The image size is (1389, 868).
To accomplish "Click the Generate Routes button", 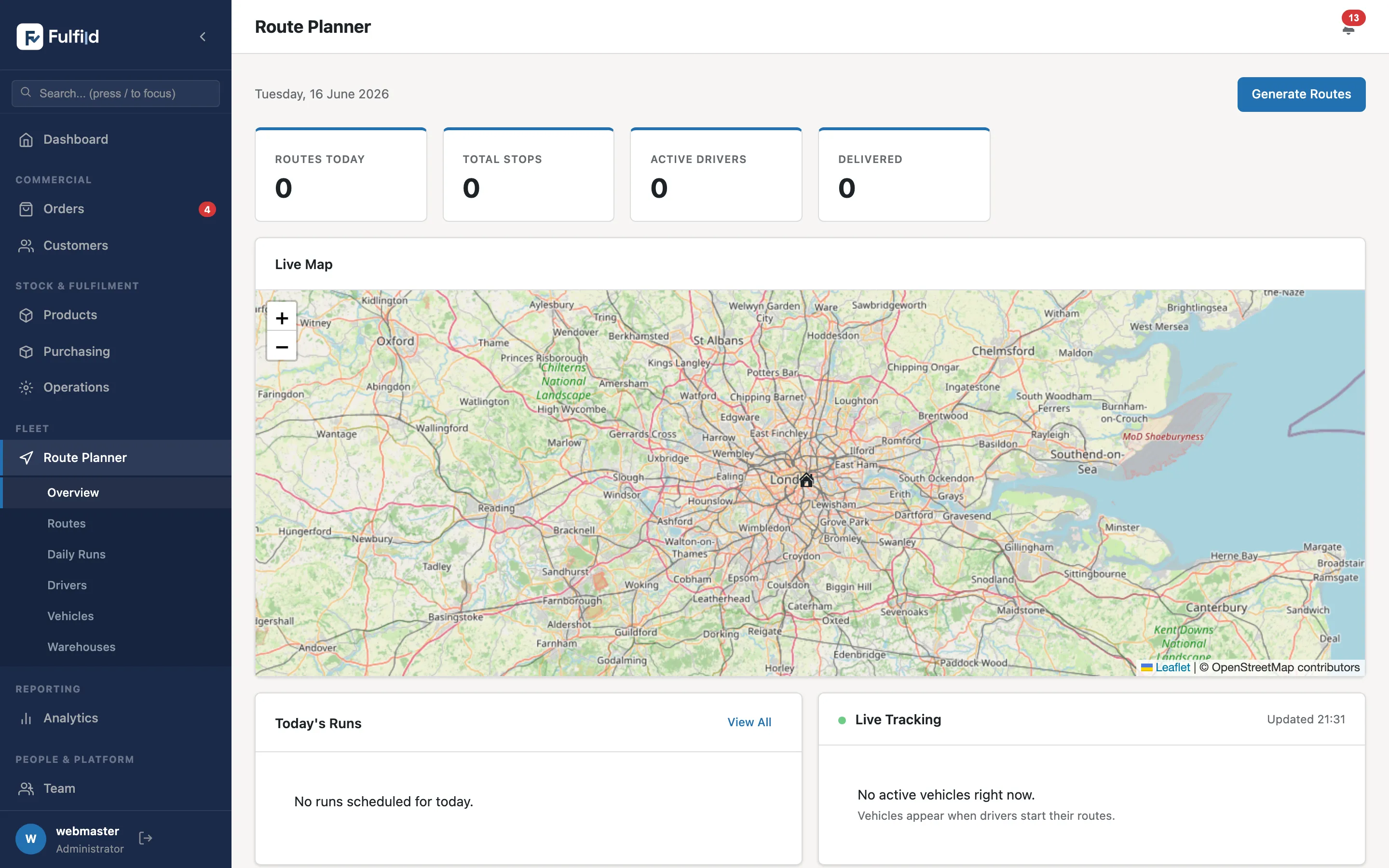I will tap(1301, 94).
